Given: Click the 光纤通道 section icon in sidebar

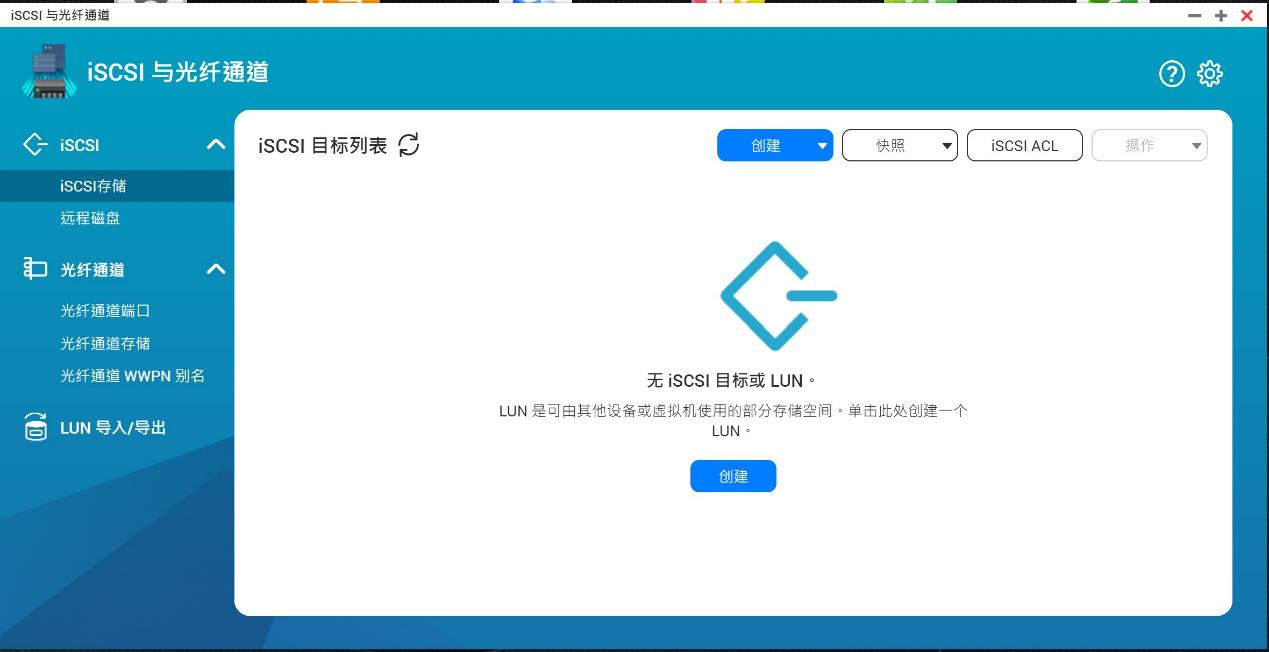Looking at the screenshot, I should click(35, 268).
